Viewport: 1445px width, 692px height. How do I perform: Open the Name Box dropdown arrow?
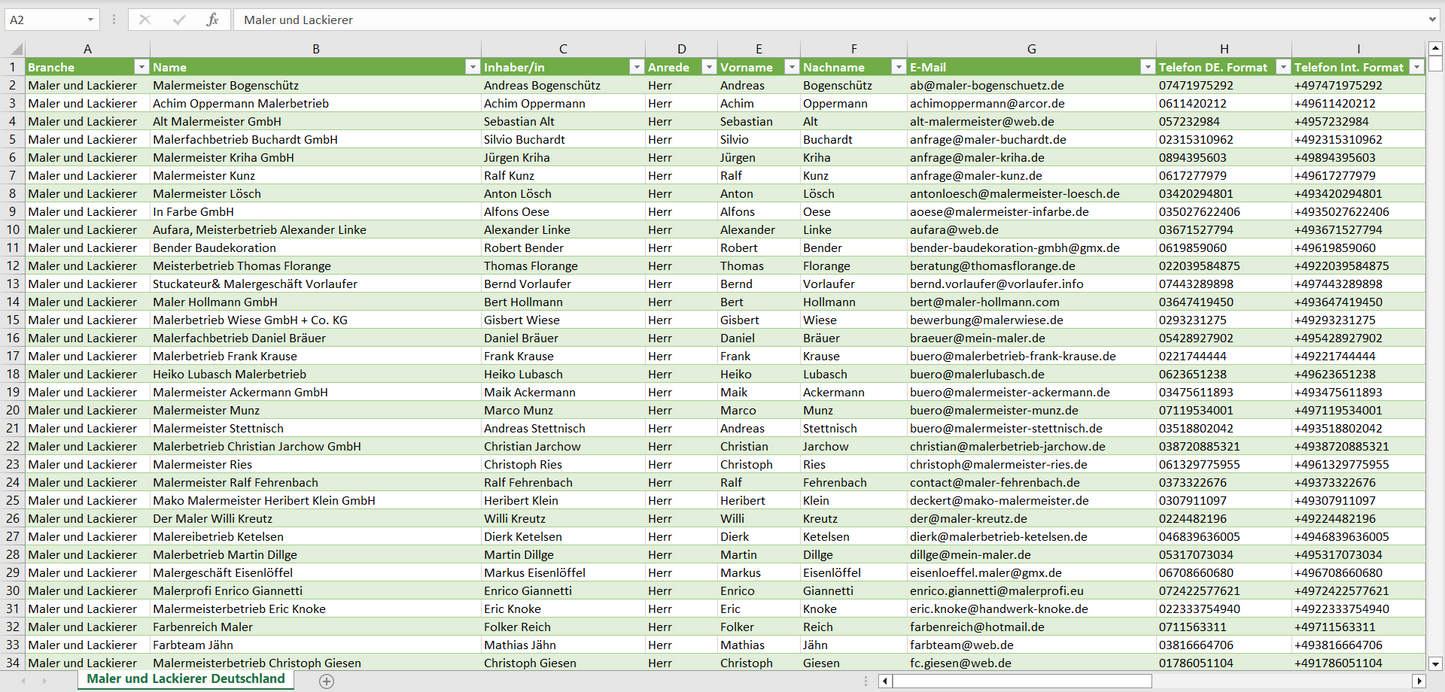click(x=90, y=20)
